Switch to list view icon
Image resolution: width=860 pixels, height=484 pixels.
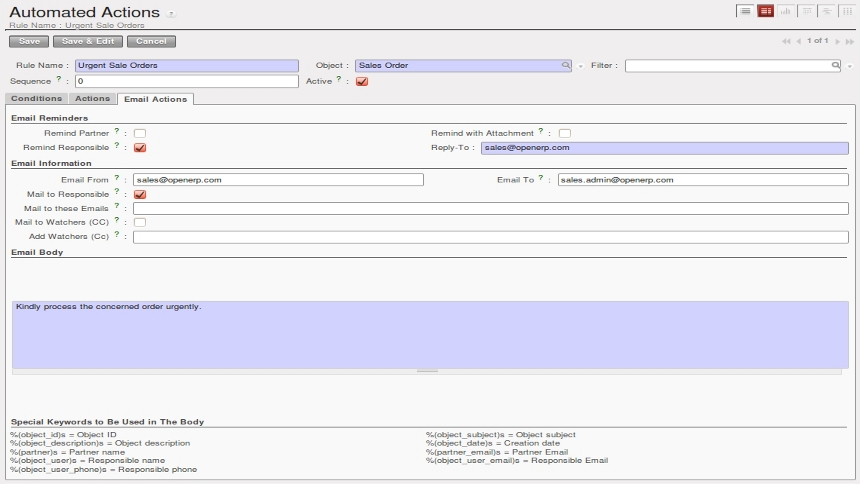tap(745, 11)
